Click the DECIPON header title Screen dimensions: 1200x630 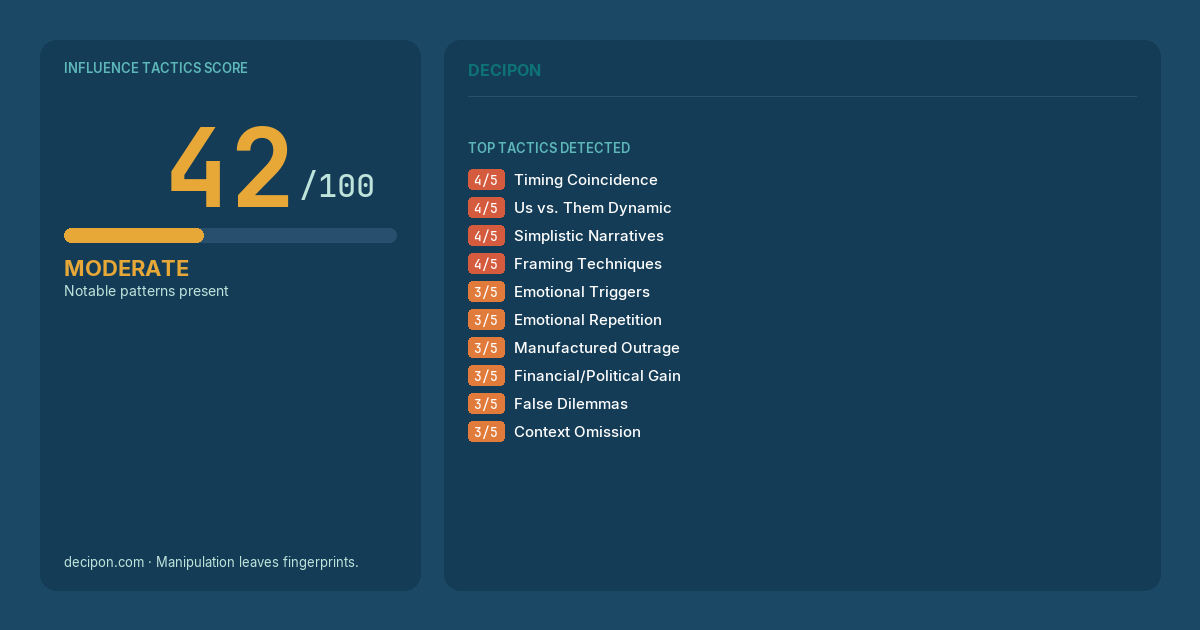click(x=504, y=70)
